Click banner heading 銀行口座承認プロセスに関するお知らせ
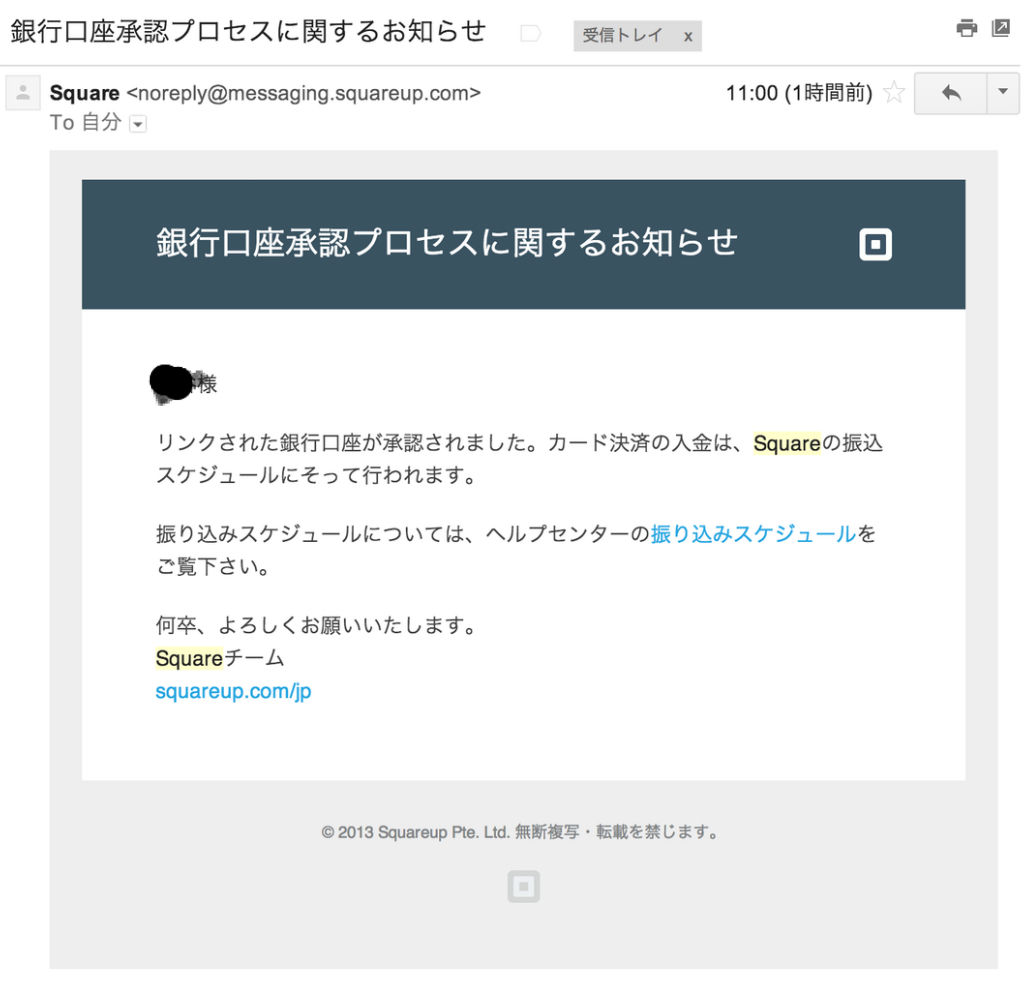The image size is (1024, 991). [447, 243]
